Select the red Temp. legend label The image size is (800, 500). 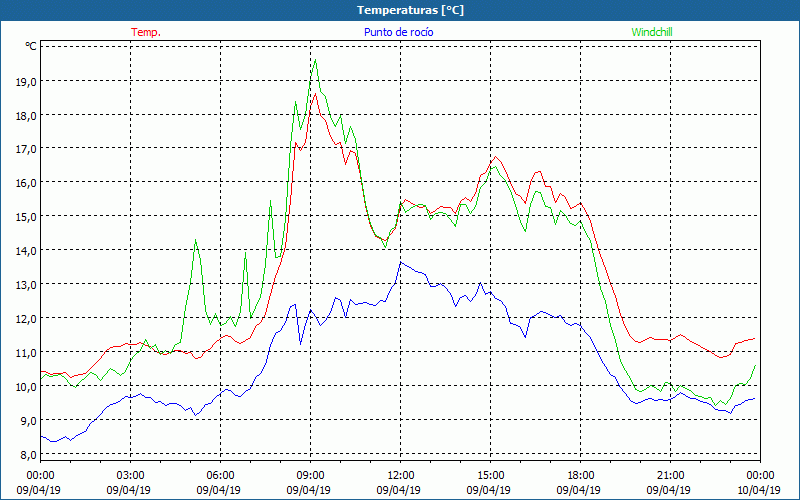(x=146, y=32)
